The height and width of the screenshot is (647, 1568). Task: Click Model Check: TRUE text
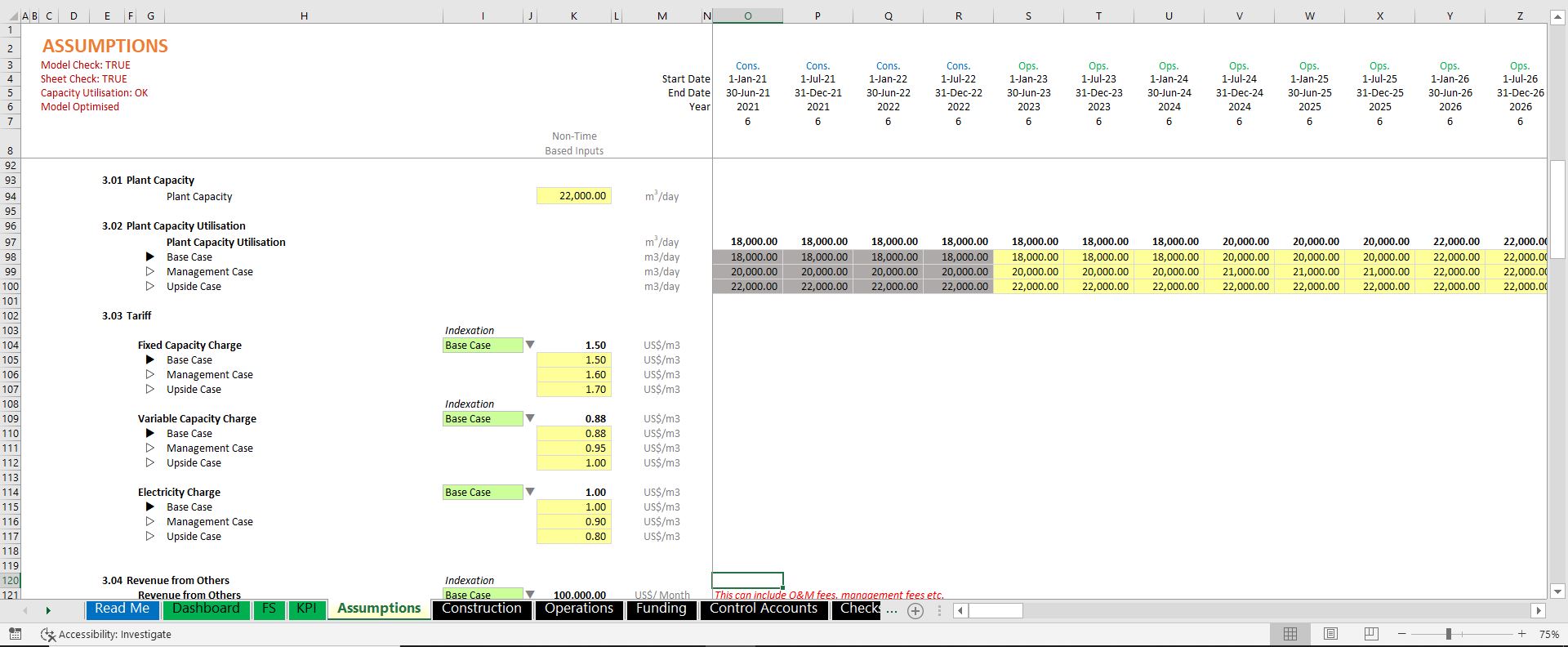pos(86,65)
